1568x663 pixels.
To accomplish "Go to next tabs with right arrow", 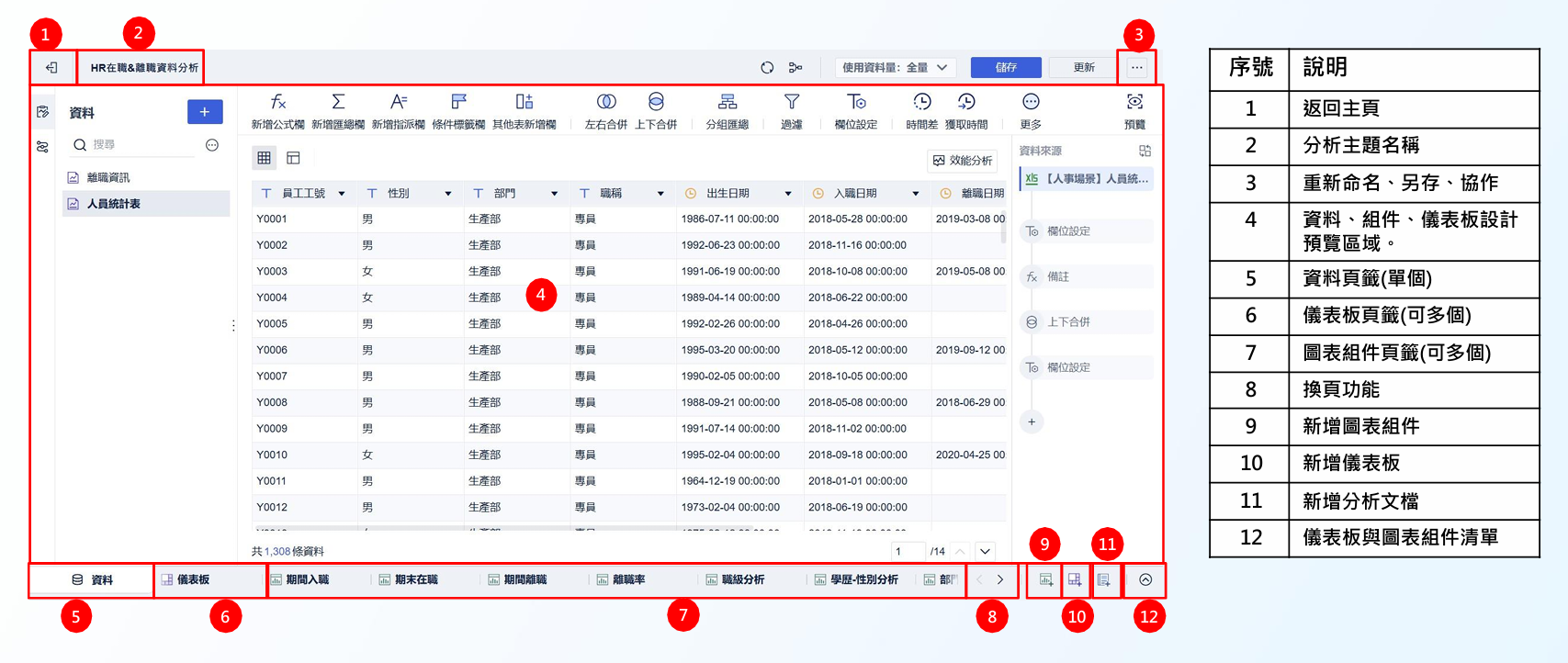I will point(1000,580).
